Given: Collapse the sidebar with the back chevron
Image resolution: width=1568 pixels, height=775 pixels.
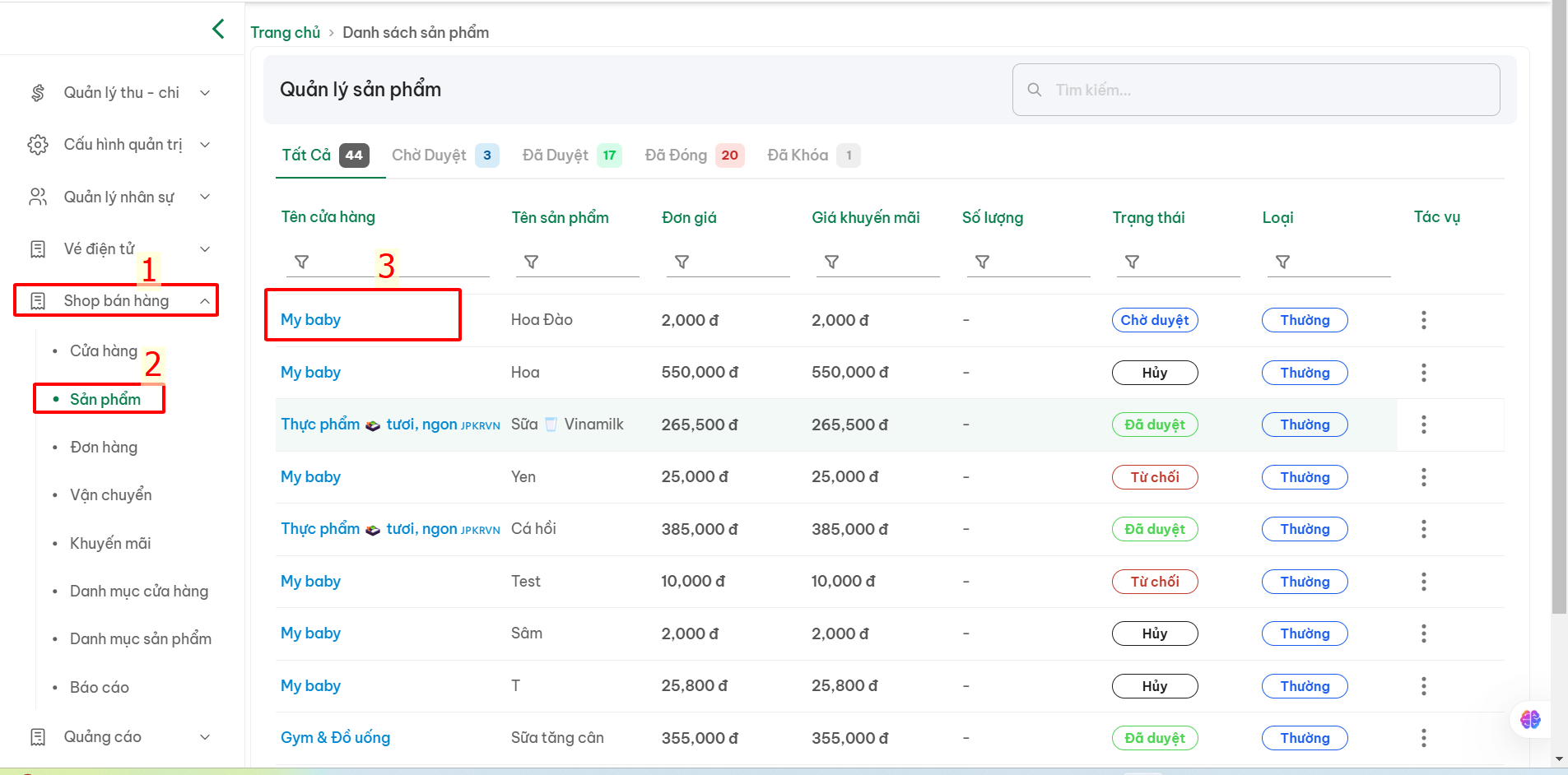Looking at the screenshot, I should 218,30.
